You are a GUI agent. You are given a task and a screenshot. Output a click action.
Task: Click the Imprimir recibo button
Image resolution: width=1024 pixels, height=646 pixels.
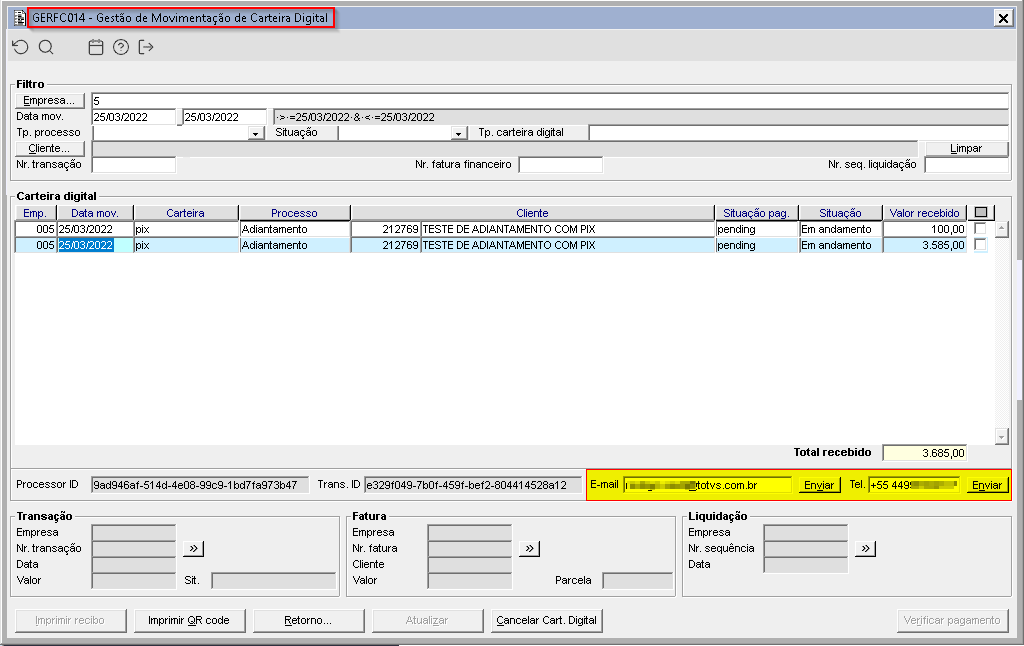71,621
